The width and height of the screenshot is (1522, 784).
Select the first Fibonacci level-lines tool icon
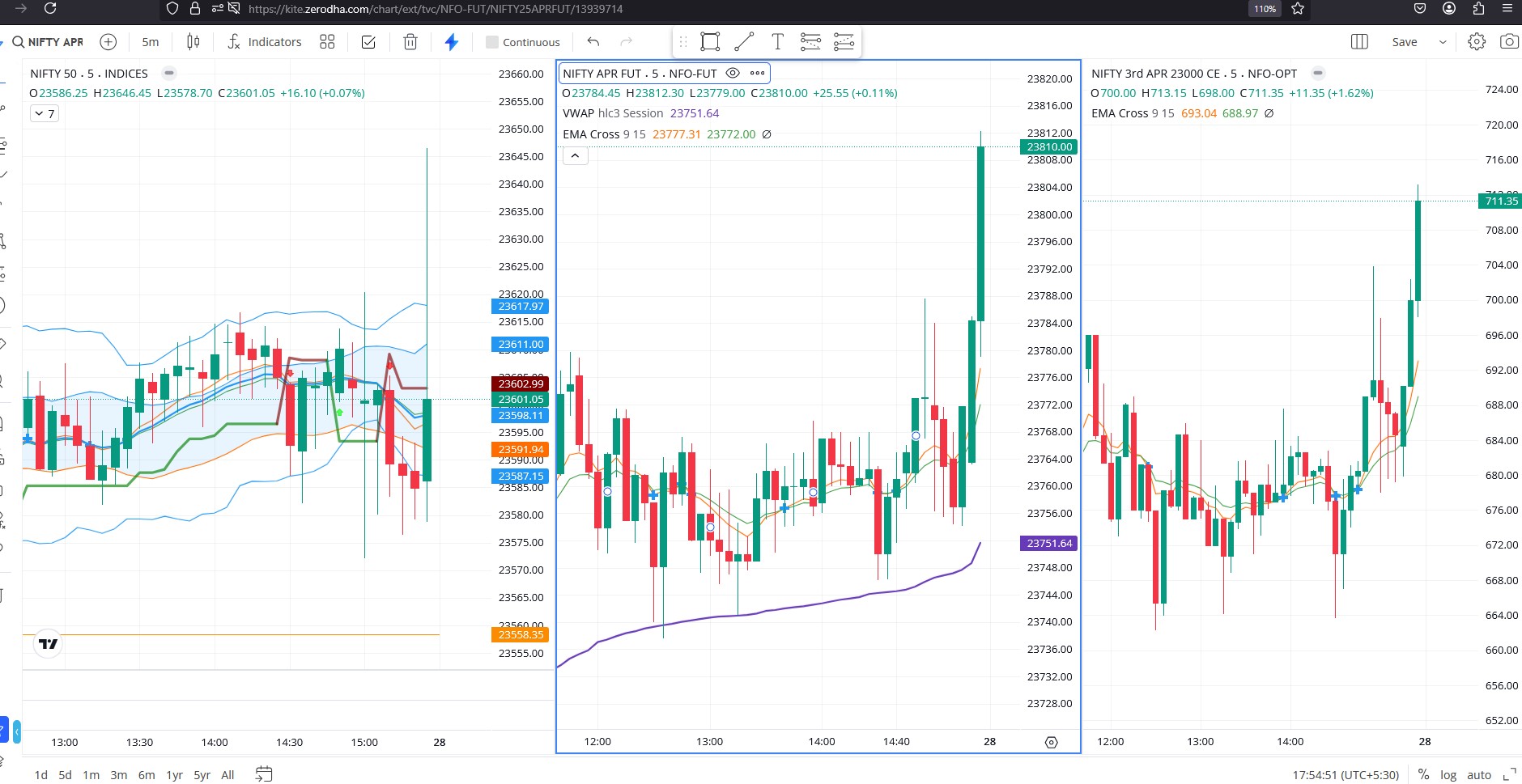[x=810, y=42]
